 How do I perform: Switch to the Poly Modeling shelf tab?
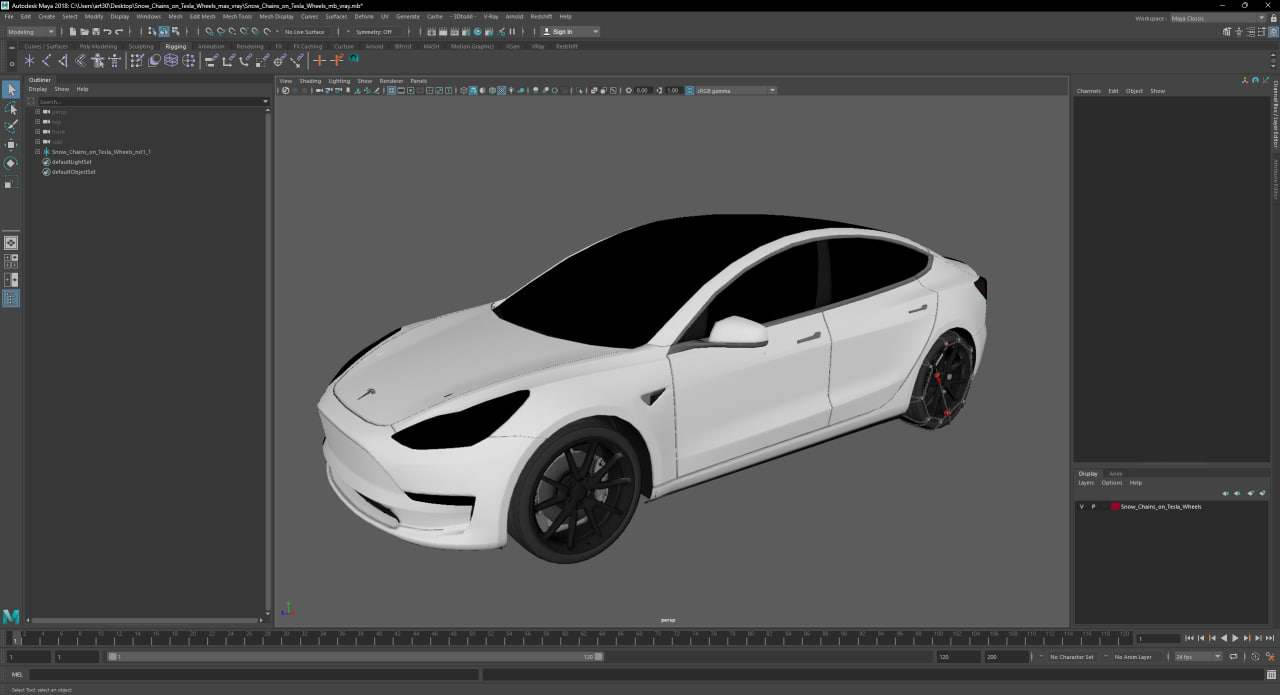click(98, 46)
